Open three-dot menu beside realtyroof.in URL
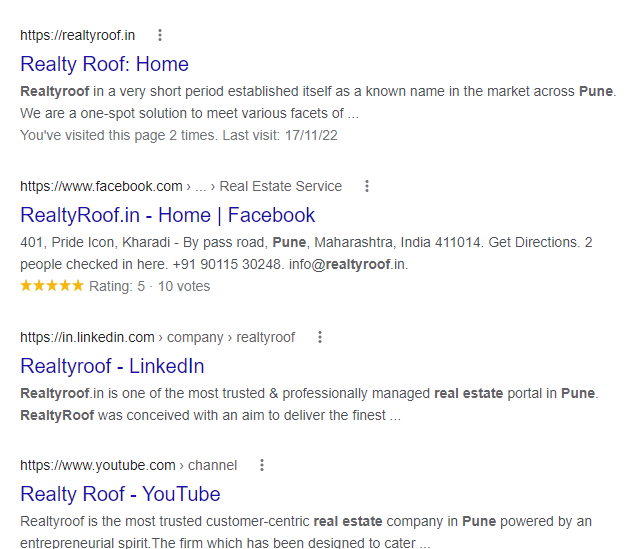627x549 pixels. tap(160, 35)
